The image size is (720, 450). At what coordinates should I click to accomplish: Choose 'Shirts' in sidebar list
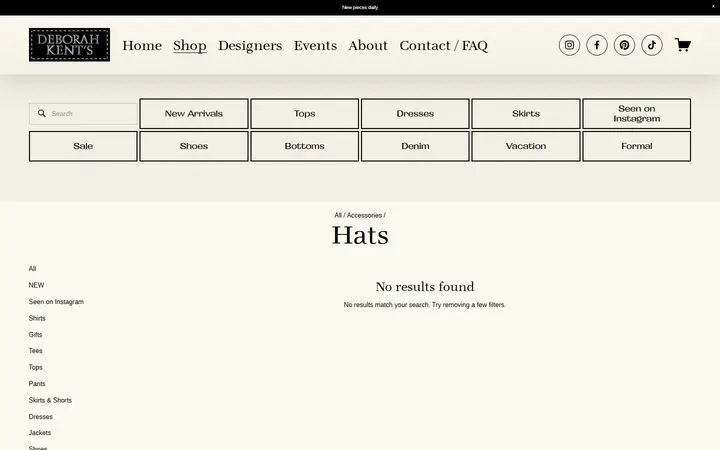37,318
